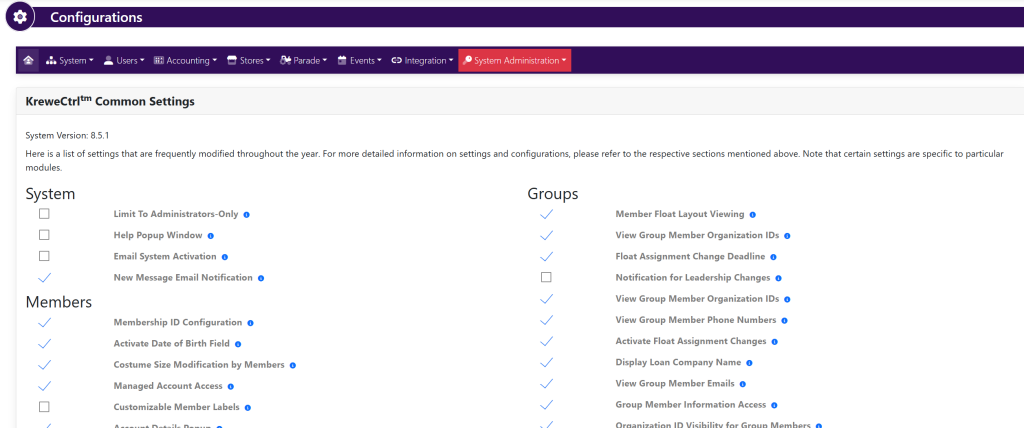Click info icon beside Member Float Layout Viewing
This screenshot has height=428, width=1024.
(752, 214)
